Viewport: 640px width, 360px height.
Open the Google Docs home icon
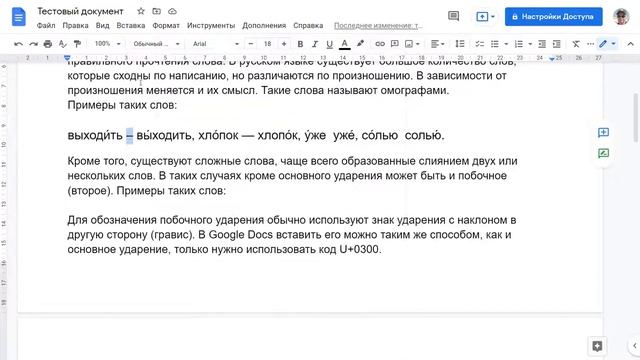(x=19, y=17)
